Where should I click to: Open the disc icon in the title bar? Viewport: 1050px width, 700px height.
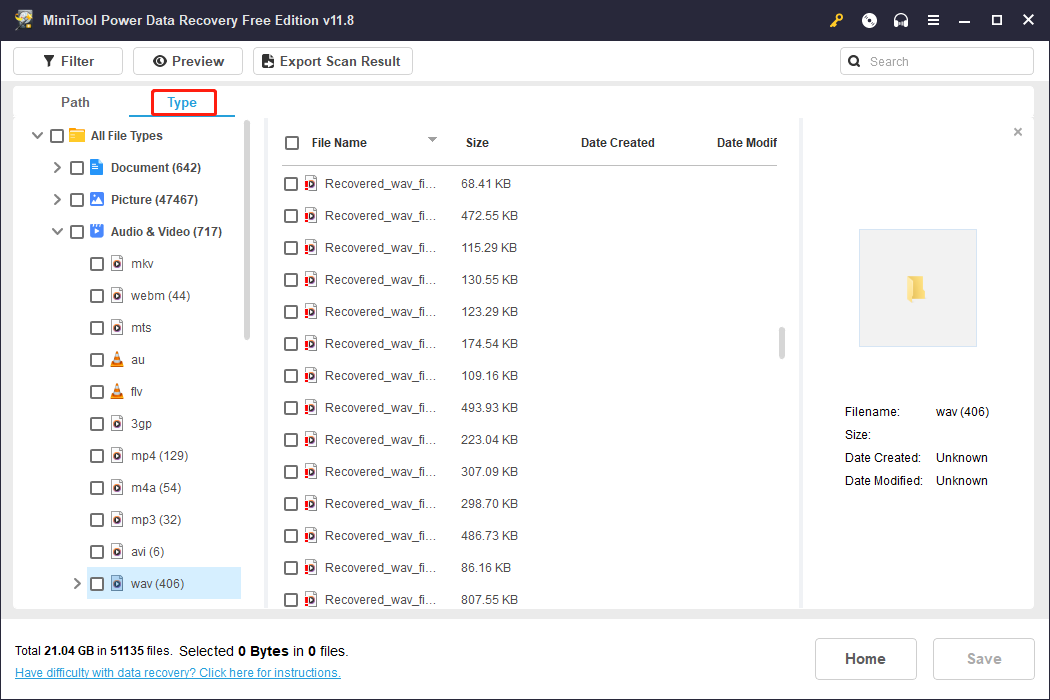point(868,20)
